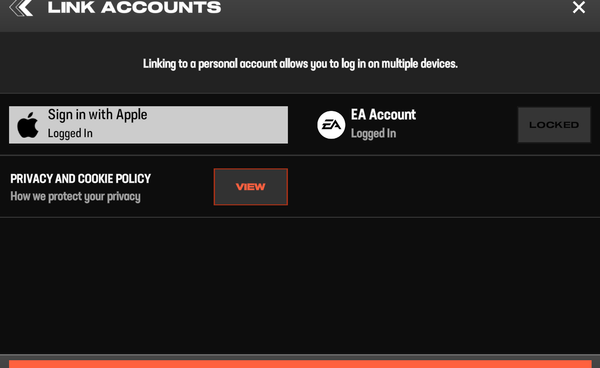Click the Sign in with Apple label

(98, 115)
